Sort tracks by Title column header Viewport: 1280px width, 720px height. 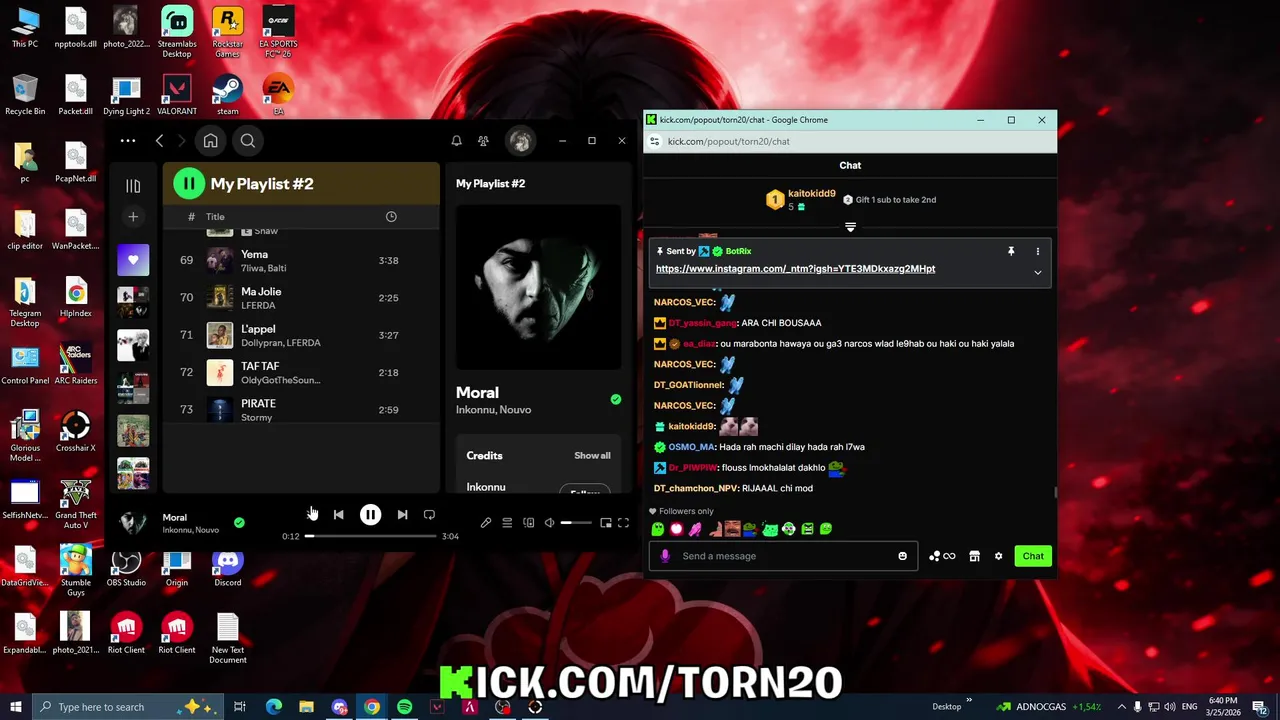tap(215, 217)
